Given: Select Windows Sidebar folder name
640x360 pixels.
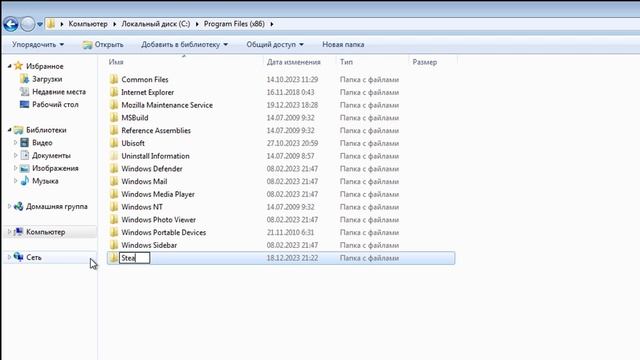Looking at the screenshot, I should point(149,245).
